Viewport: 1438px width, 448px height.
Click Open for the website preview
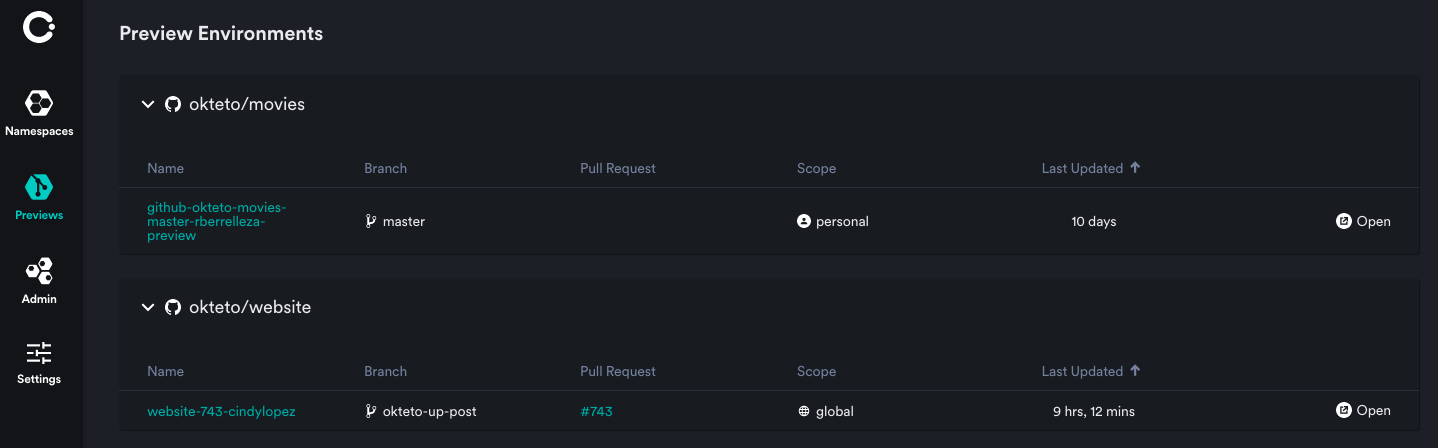[x=1363, y=410]
